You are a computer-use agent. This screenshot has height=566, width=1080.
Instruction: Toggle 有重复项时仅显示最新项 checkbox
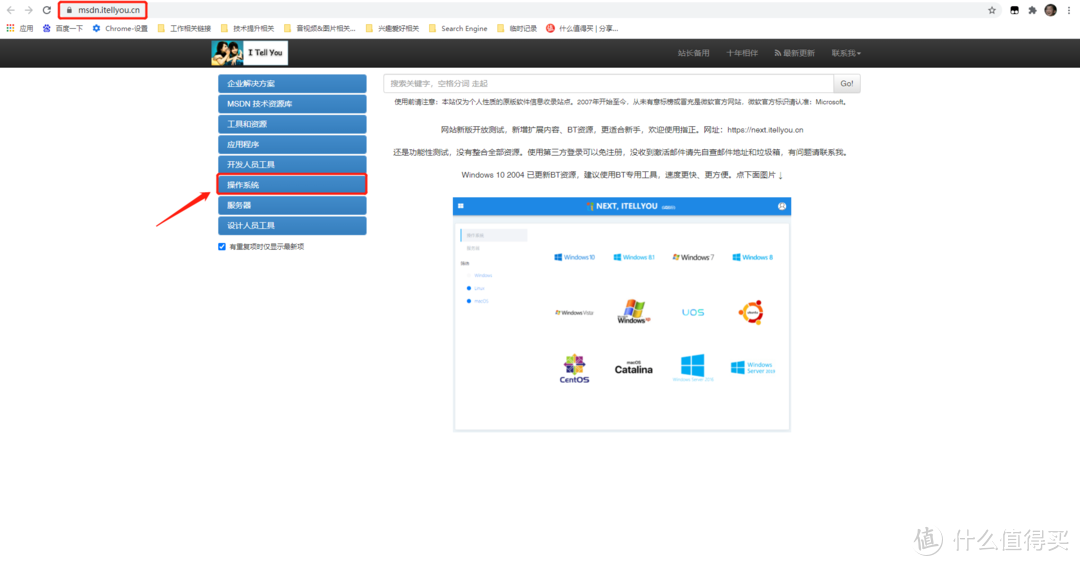[222, 247]
